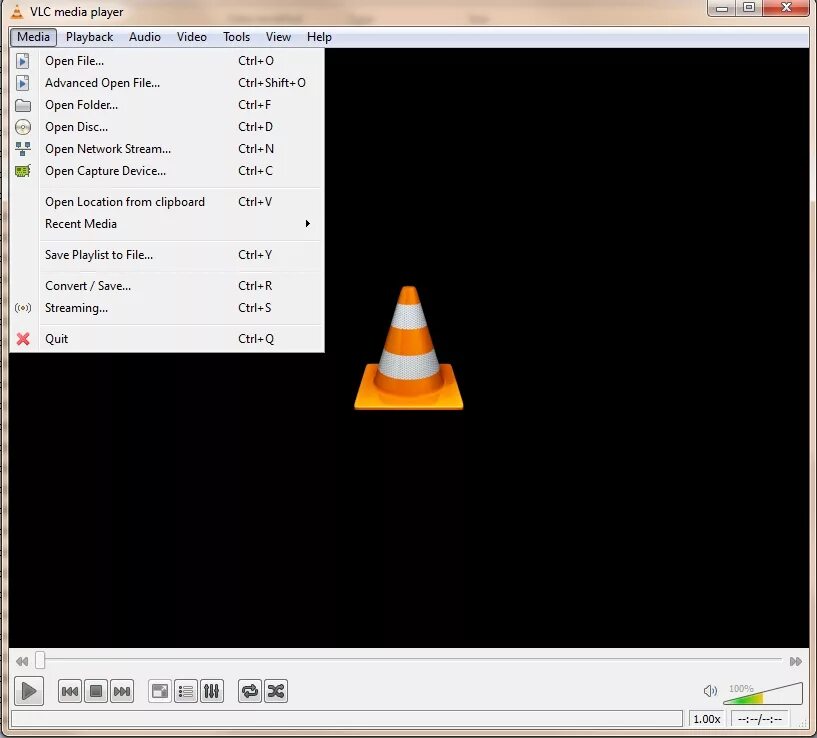Open the View menu
The image size is (817, 738).
click(x=278, y=37)
